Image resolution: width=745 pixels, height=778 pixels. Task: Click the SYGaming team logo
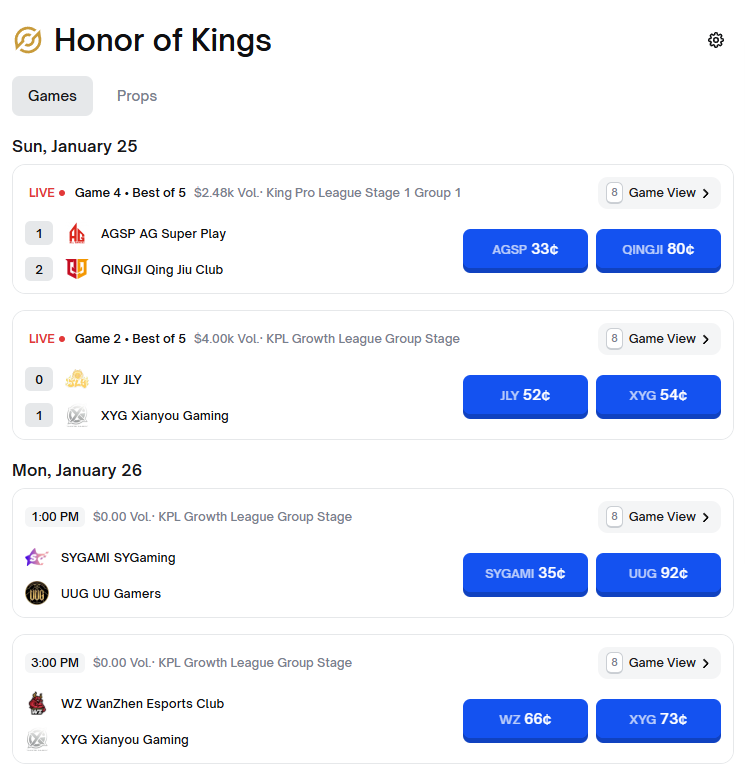click(37, 558)
